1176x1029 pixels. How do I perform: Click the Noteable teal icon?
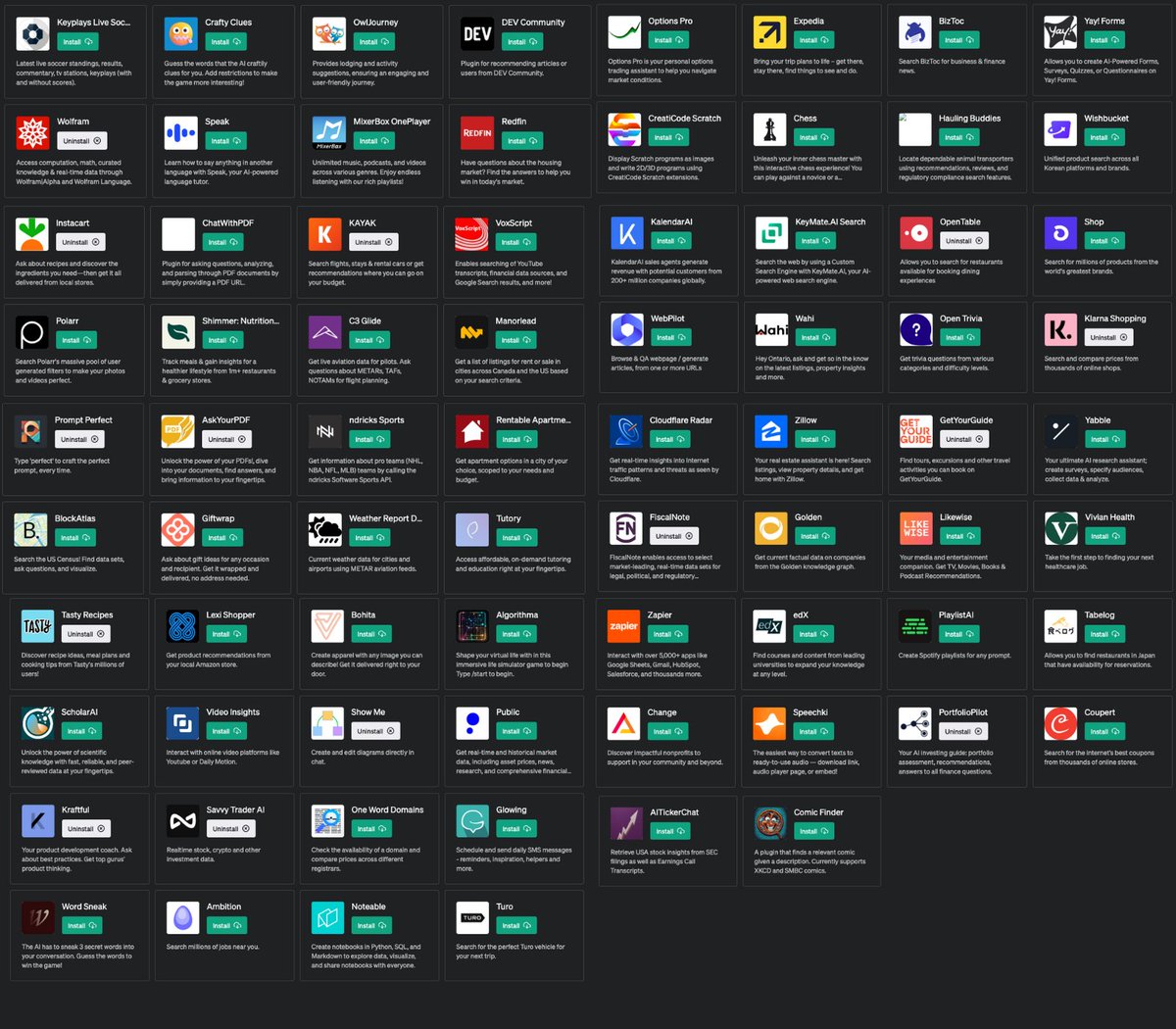tap(328, 918)
